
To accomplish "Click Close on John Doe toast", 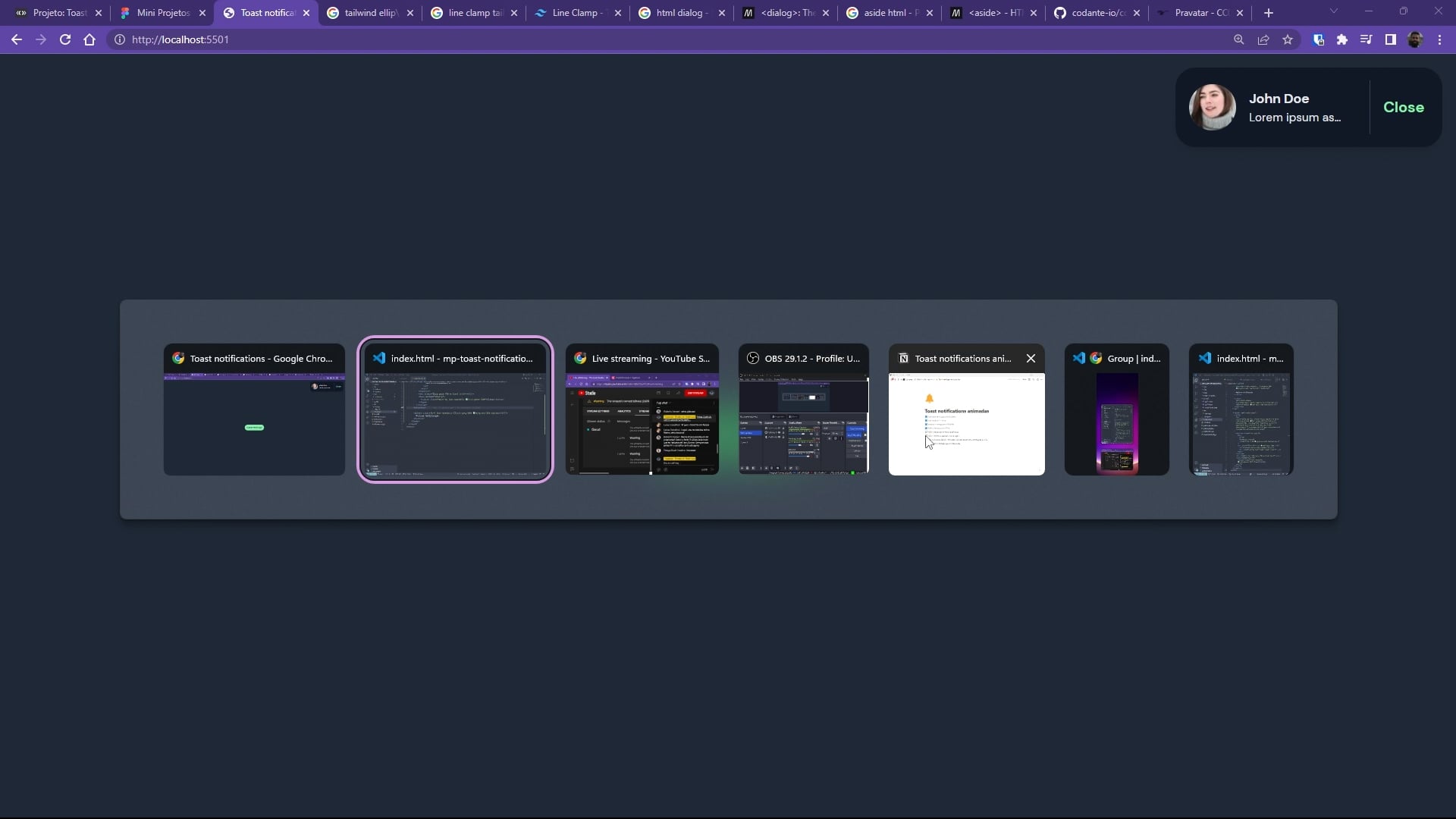I will 1403,108.
